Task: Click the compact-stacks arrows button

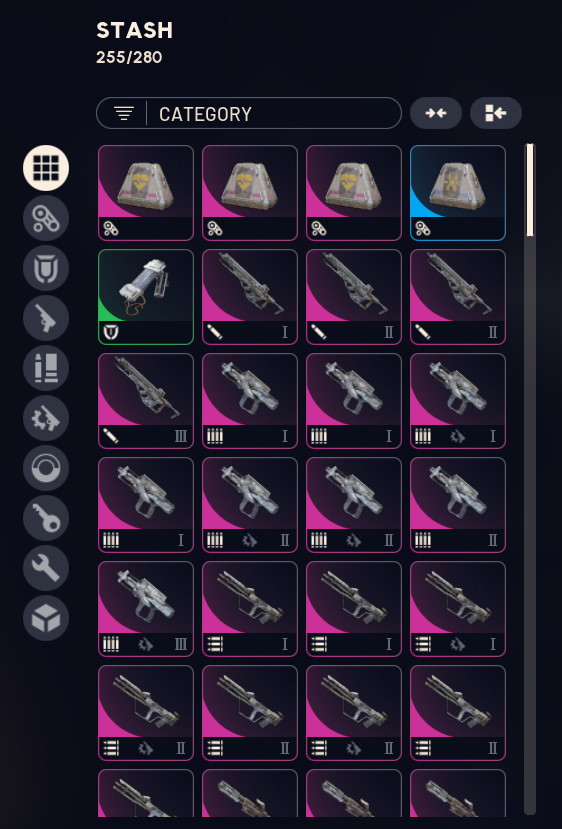Action: point(436,113)
